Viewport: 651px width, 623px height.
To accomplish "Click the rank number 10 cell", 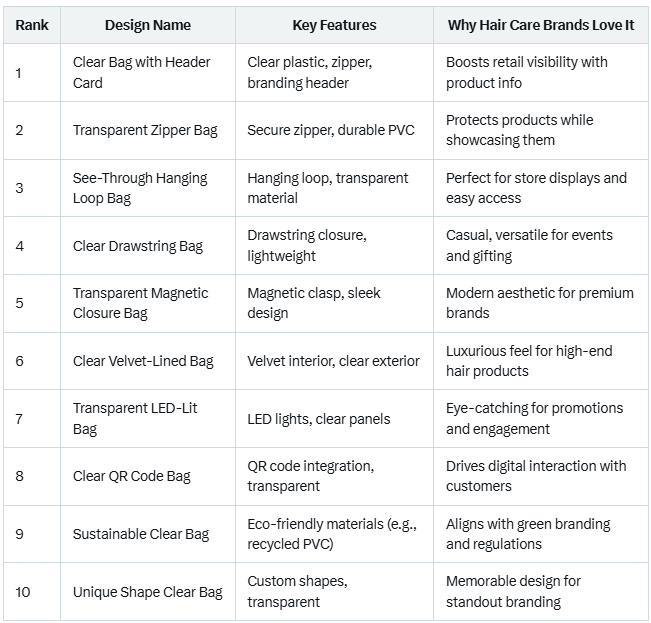I will [23, 592].
